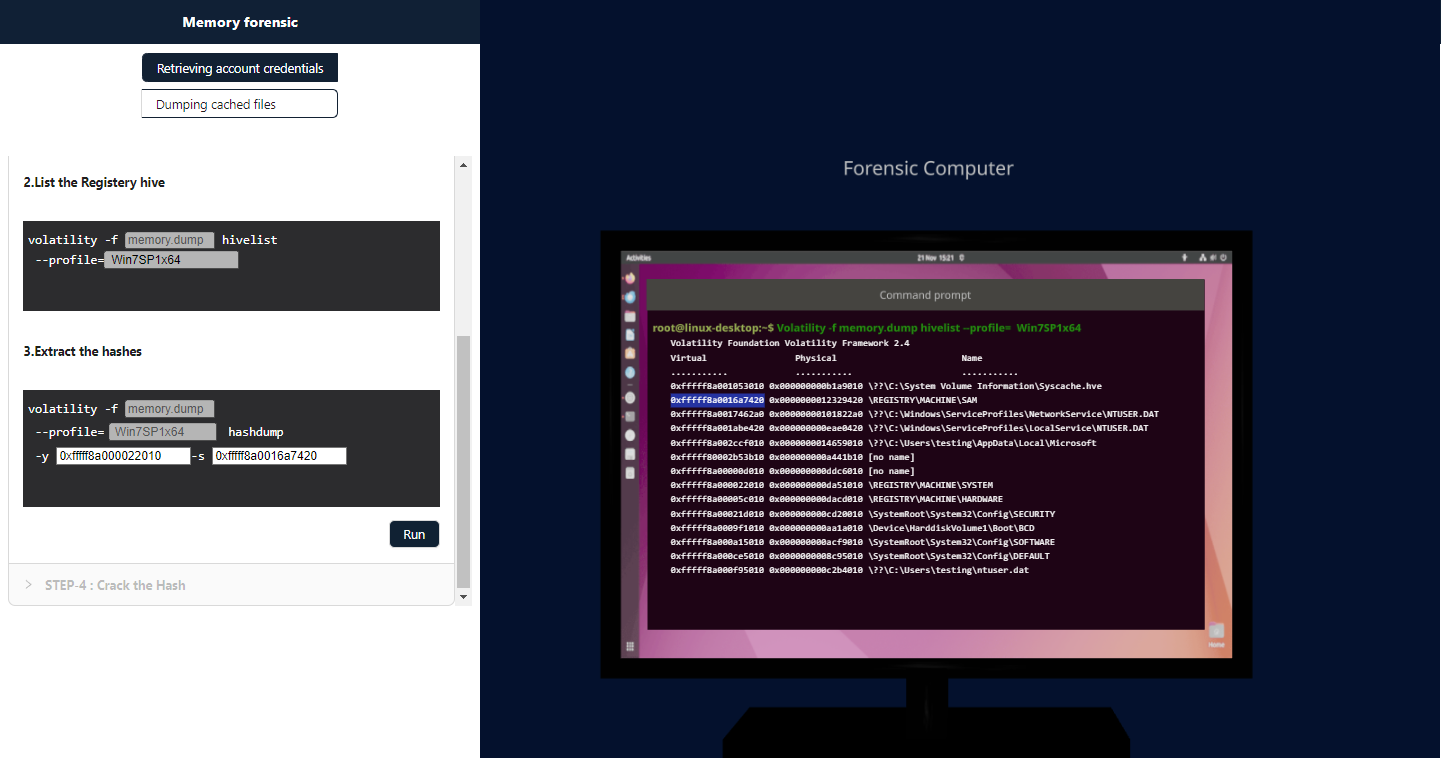Click the hivelist memory.dump file field
Viewport: 1441px width, 758px height.
point(169,240)
